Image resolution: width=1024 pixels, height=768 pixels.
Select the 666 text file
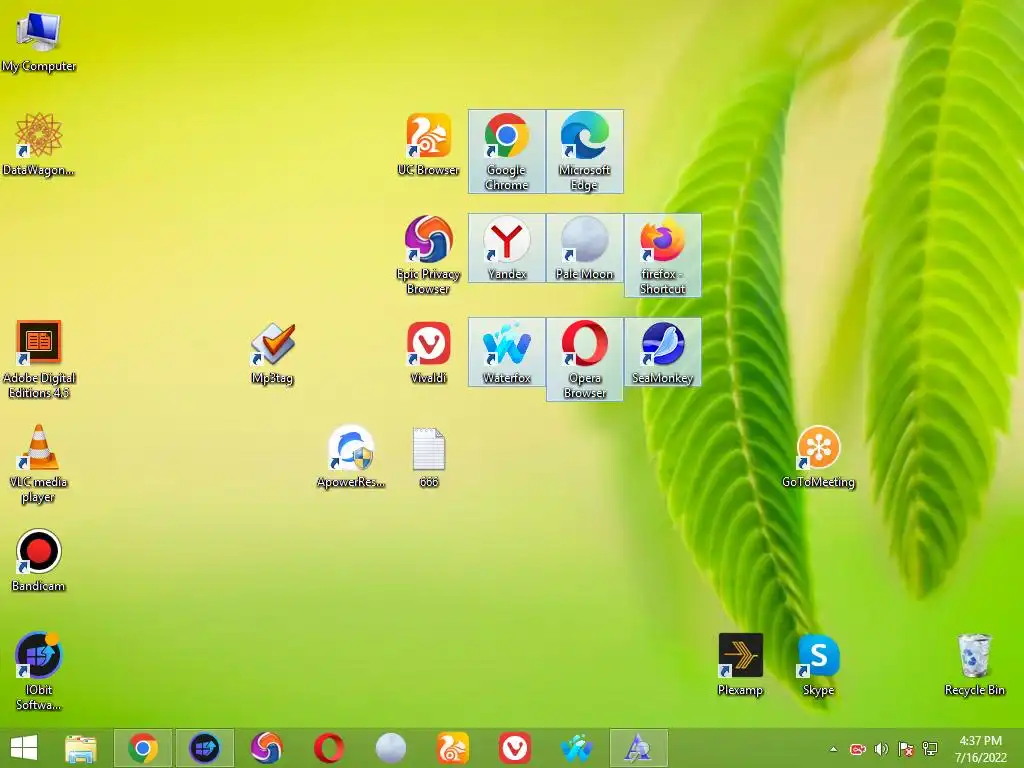[x=429, y=457]
